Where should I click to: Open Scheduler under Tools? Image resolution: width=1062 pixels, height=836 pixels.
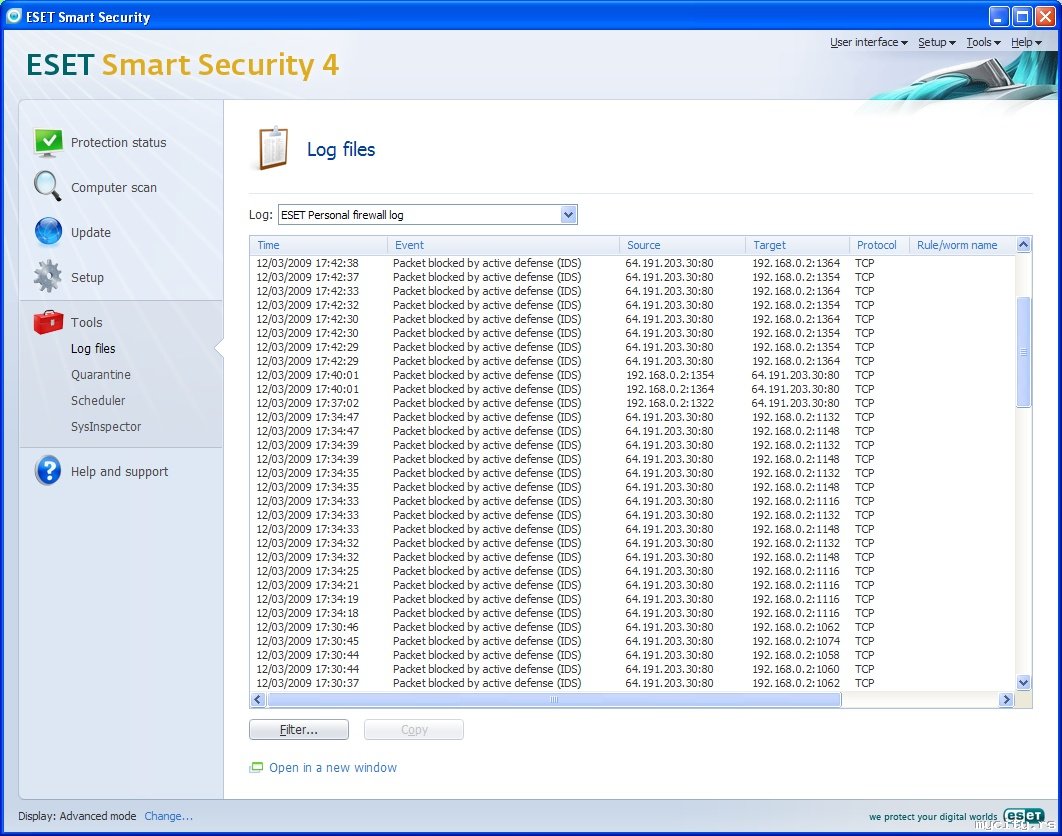click(x=98, y=400)
